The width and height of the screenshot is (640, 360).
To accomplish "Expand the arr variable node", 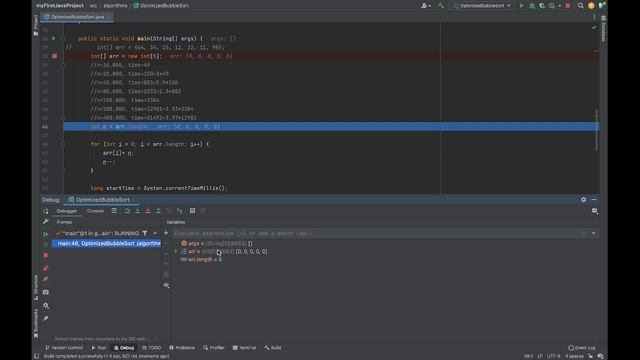I will 176,251.
